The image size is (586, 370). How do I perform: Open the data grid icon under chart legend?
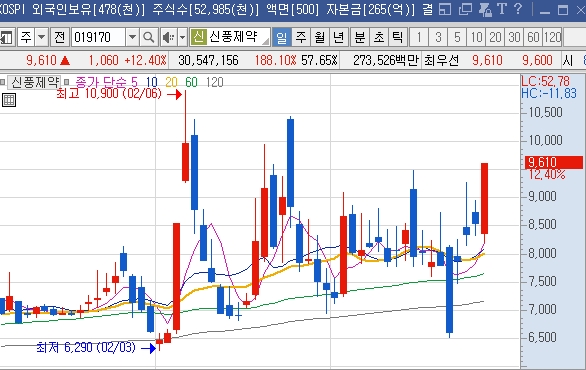9,100
